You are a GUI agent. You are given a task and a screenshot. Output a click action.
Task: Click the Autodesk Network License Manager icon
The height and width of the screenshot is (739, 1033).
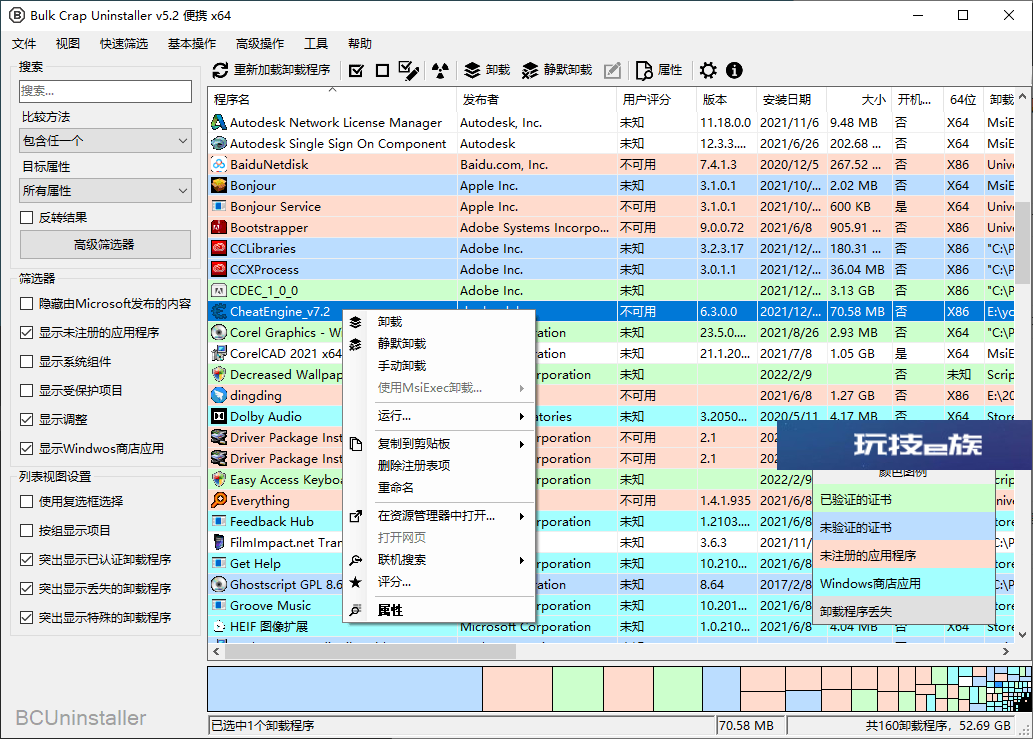[218, 123]
